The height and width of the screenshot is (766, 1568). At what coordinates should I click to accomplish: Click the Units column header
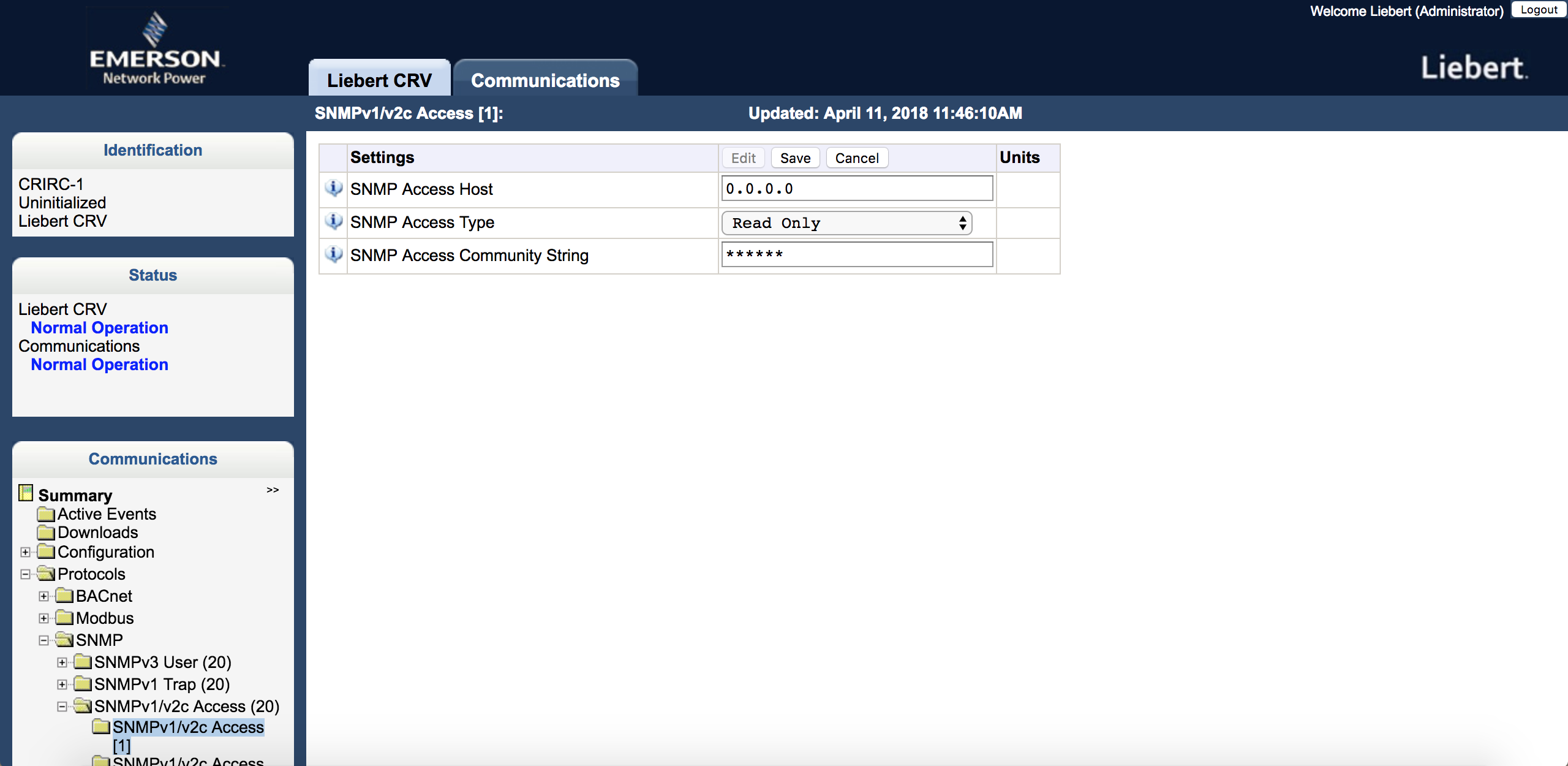pos(1020,157)
